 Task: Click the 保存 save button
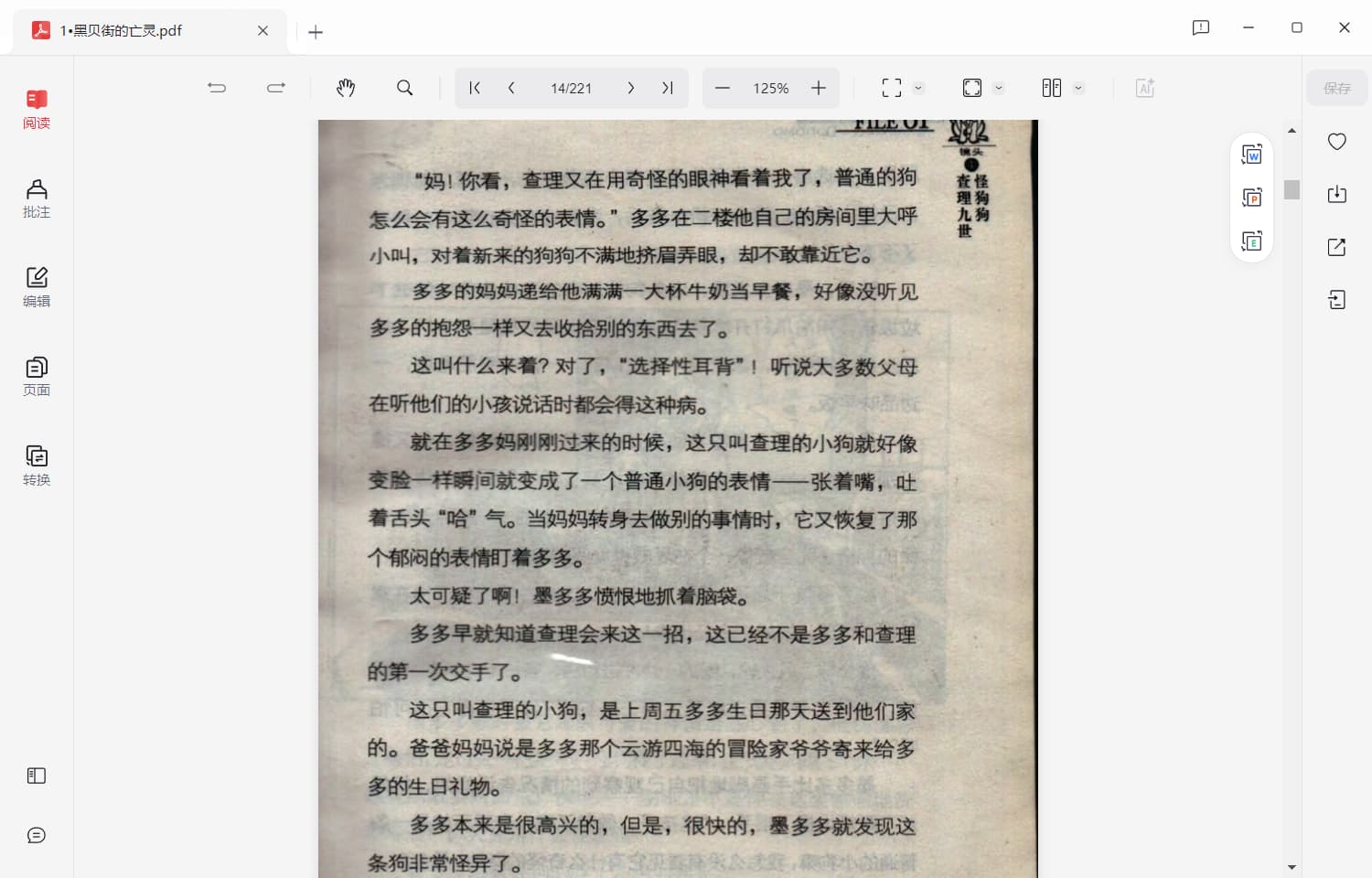point(1337,88)
